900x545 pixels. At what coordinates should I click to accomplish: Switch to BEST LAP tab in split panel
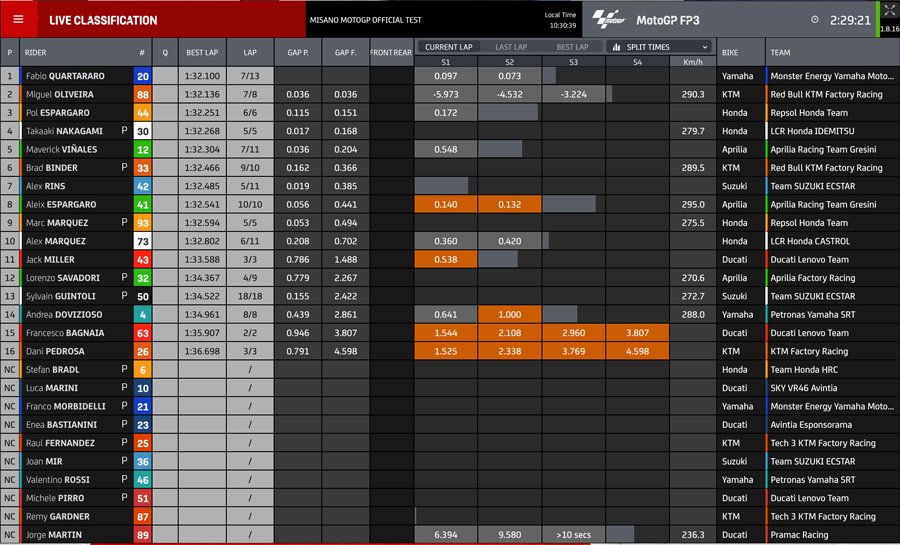(x=572, y=47)
